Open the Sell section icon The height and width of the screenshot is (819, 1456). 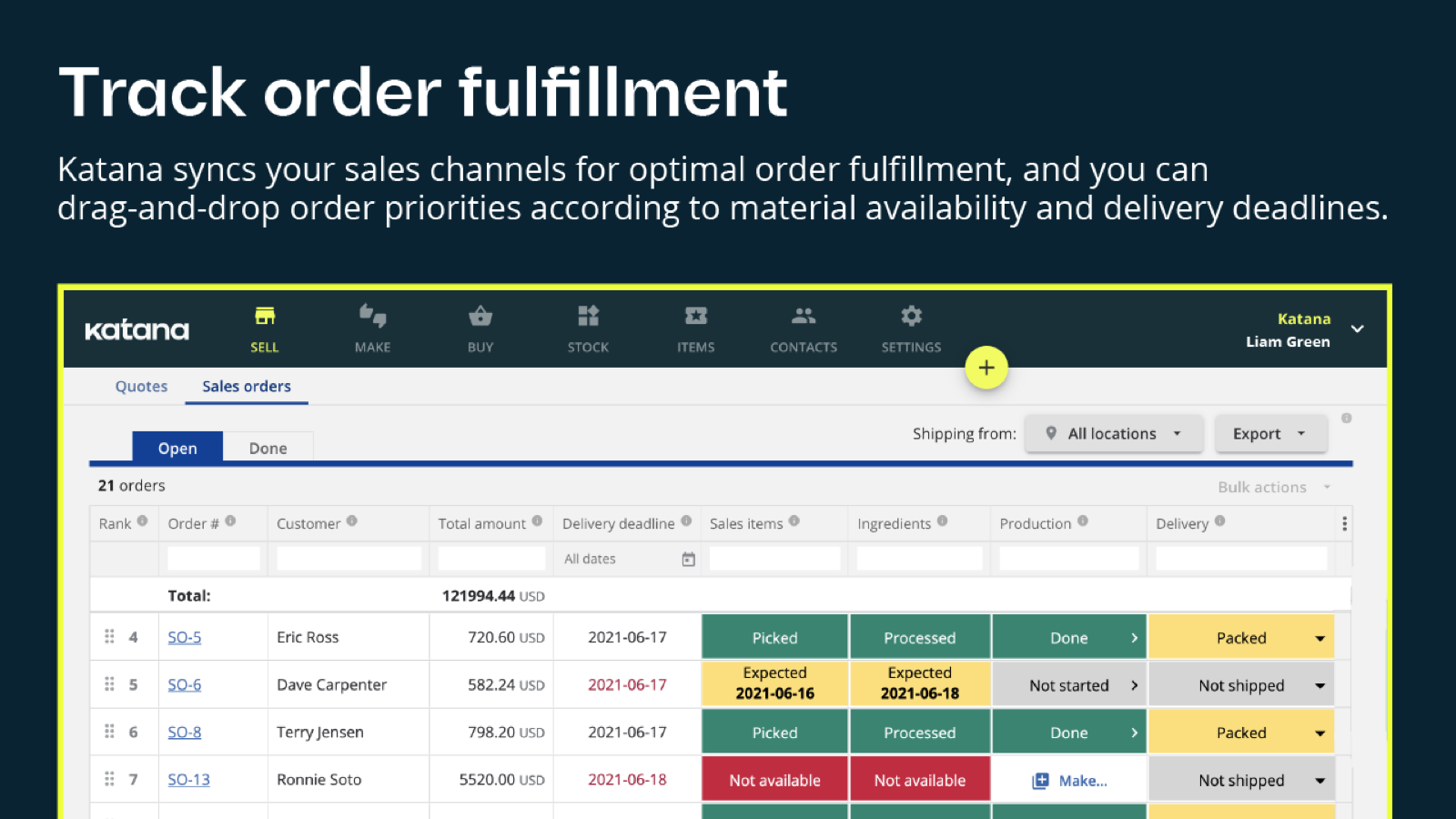pos(265,317)
